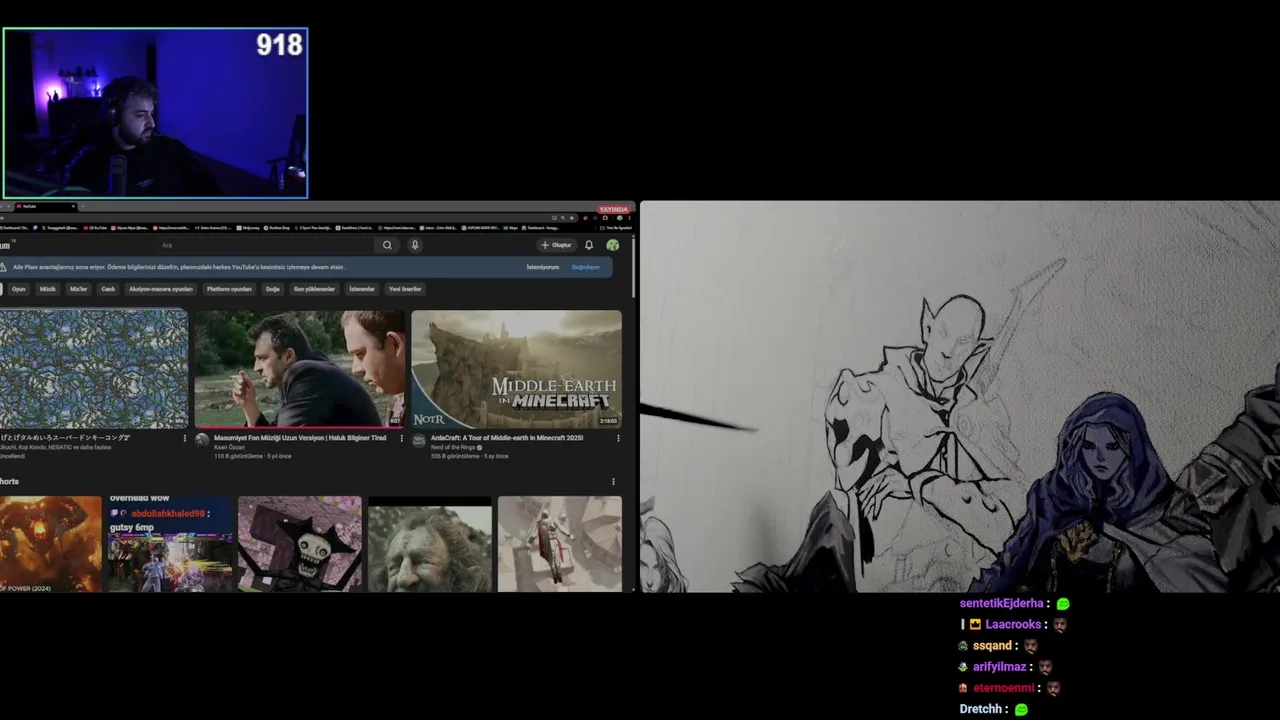The height and width of the screenshot is (720, 1280).
Task: Open the Shorts section options menu
Action: (x=613, y=481)
